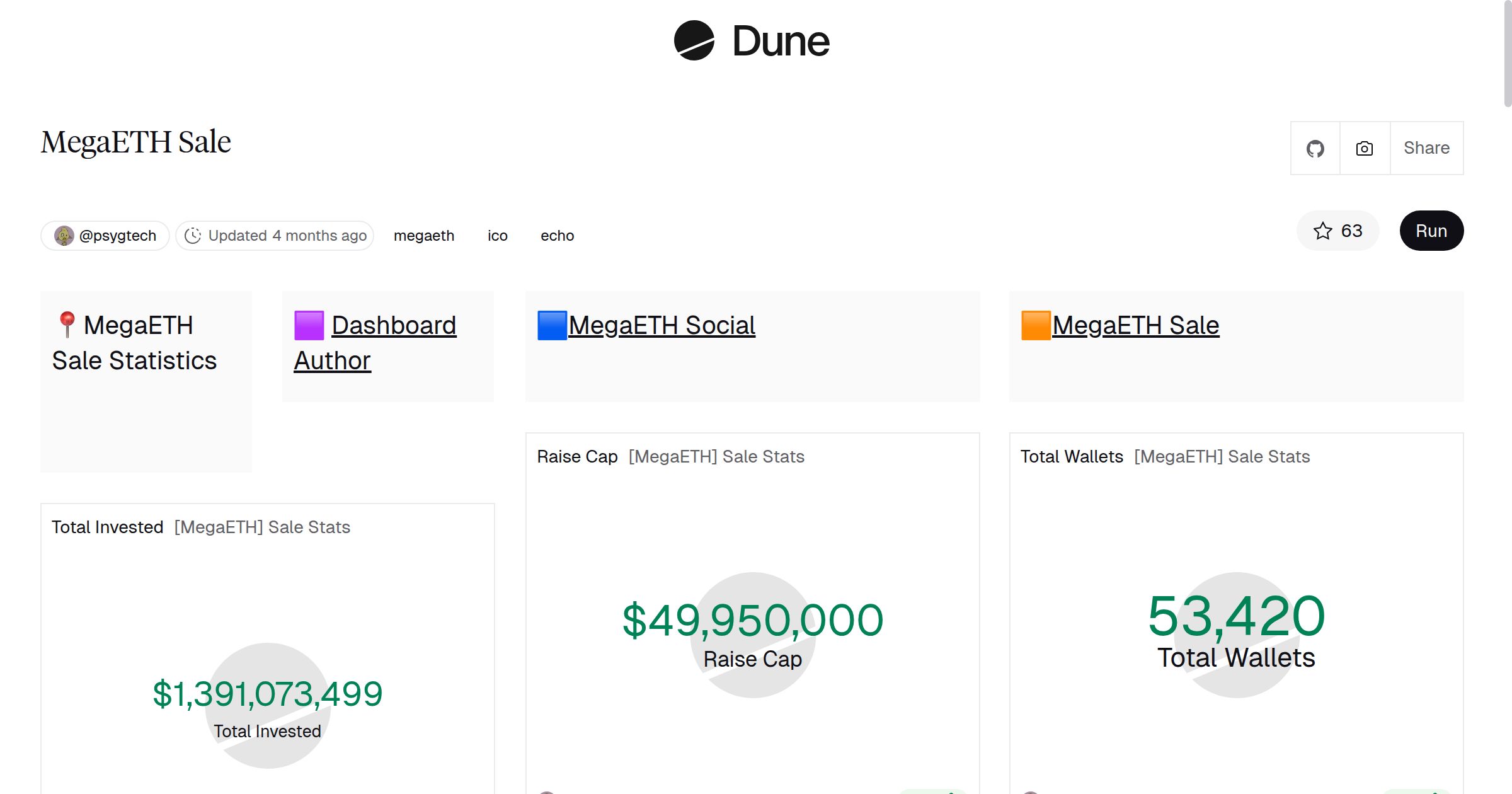
Task: Select the echo tag
Action: tap(557, 235)
